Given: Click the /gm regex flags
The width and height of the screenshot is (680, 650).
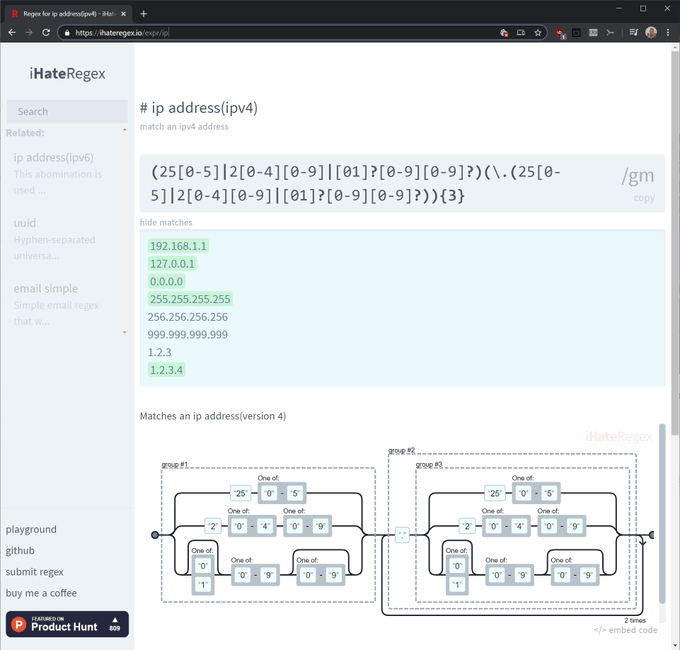Looking at the screenshot, I should click(x=637, y=176).
